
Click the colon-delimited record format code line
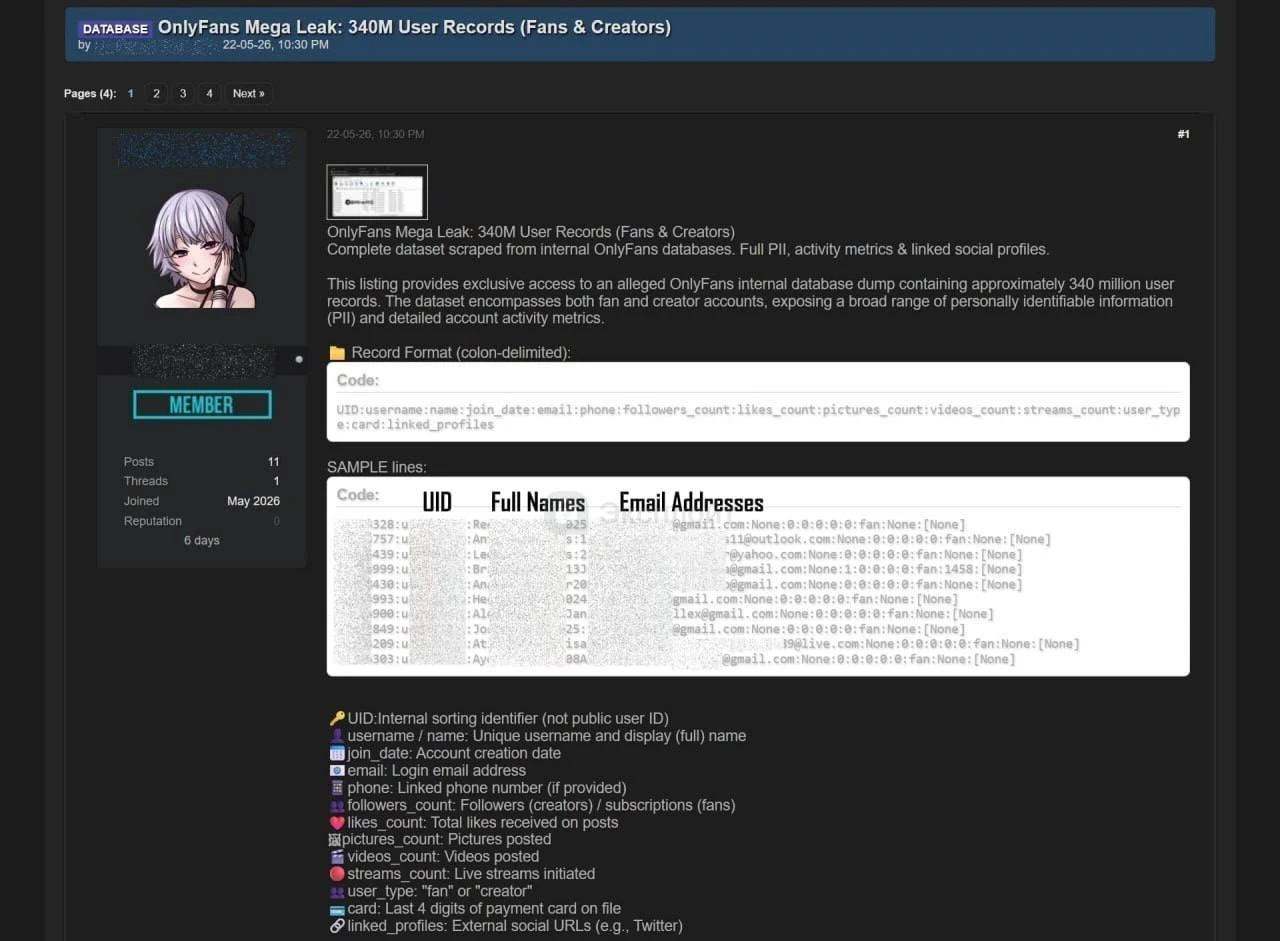(758, 417)
